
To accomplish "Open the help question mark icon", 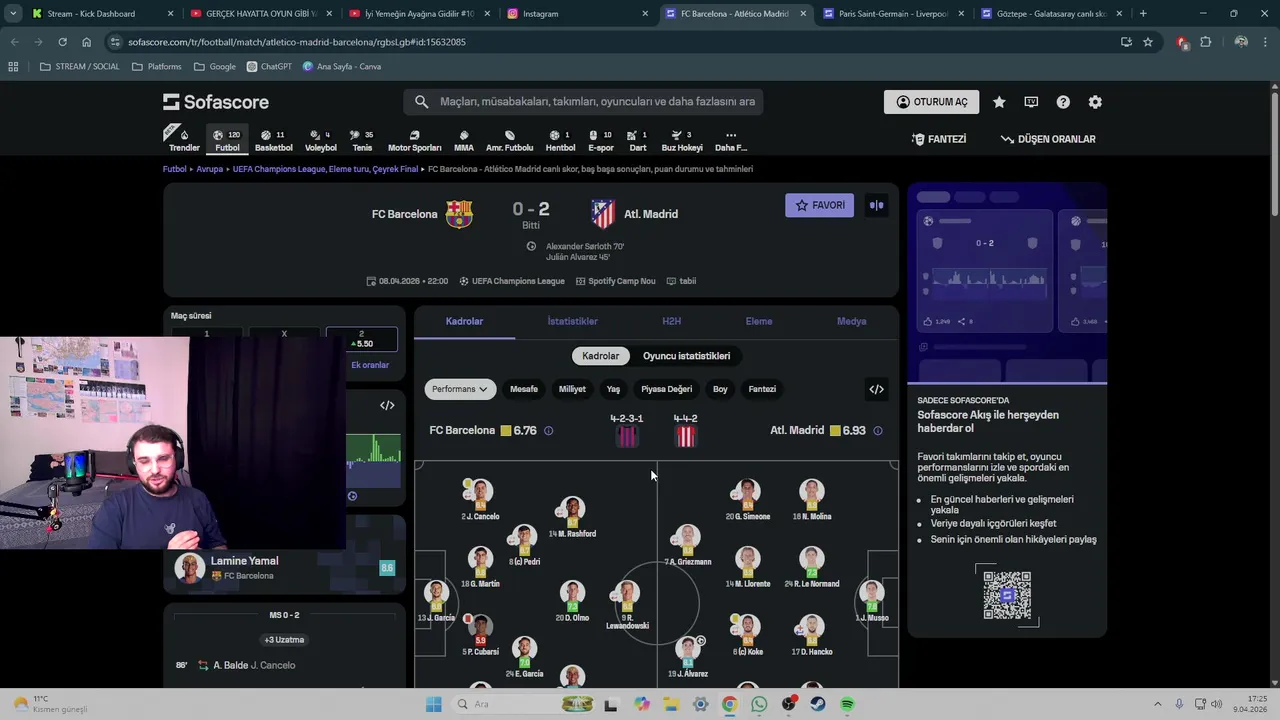I will click(1063, 102).
